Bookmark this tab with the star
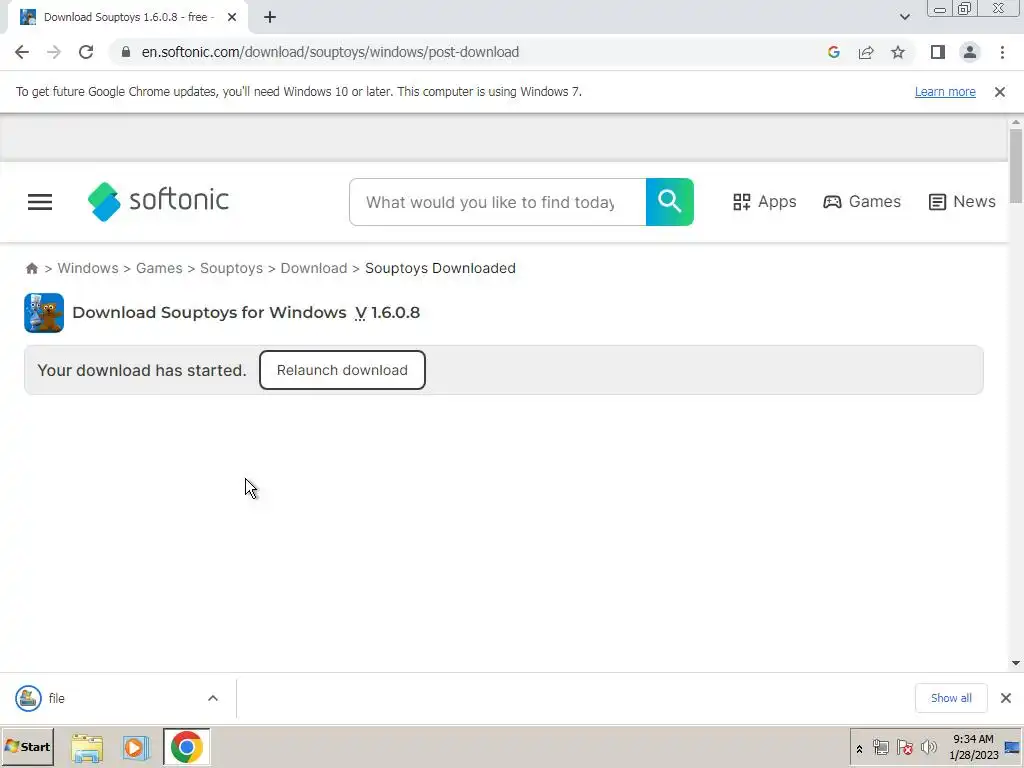1024x768 pixels. pos(898,52)
